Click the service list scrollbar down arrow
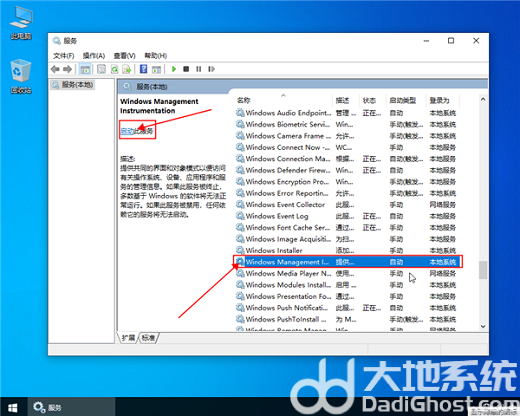This screenshot has width=520, height=416. [483, 327]
